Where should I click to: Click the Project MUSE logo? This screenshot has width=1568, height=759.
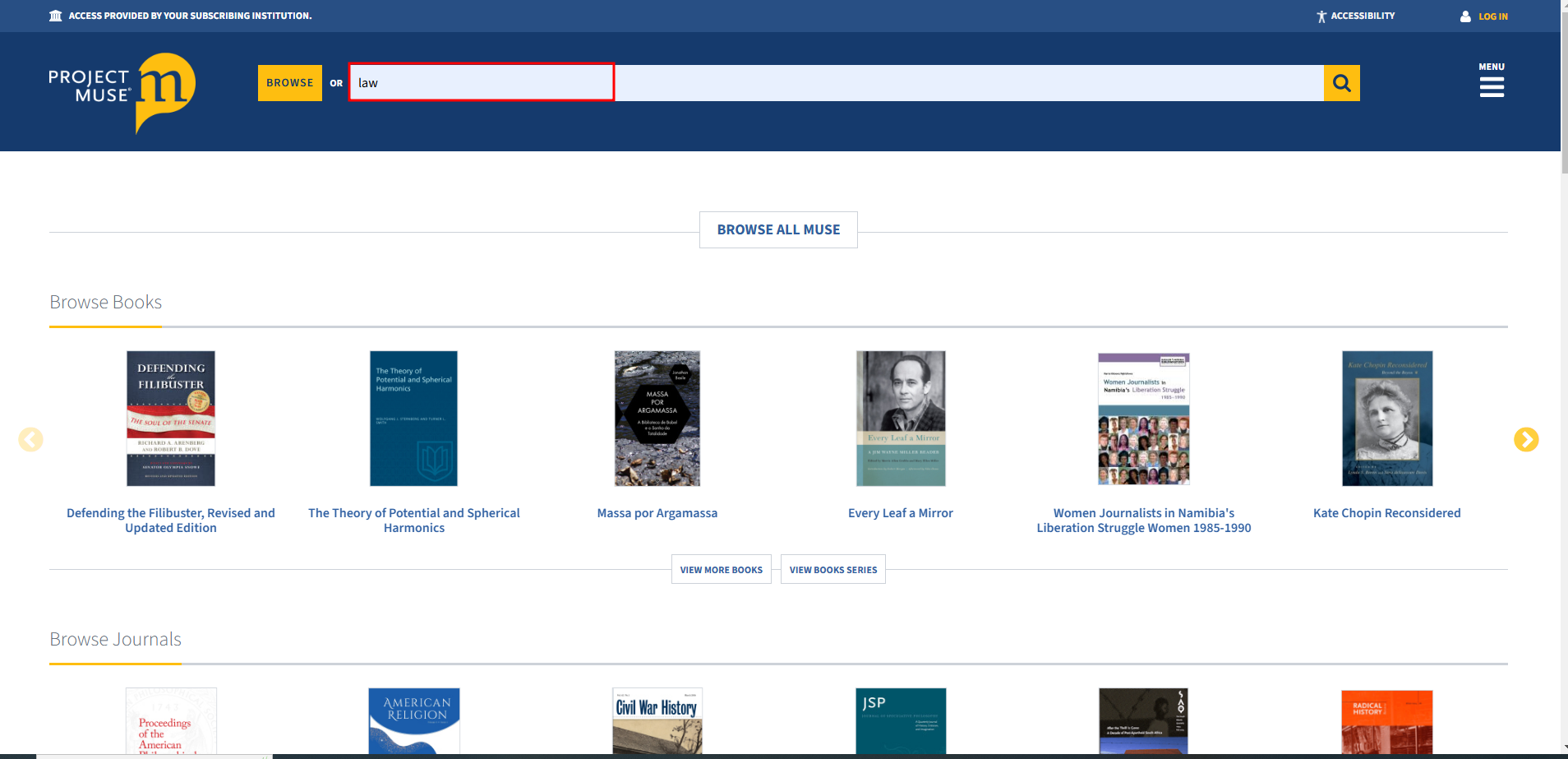(122, 91)
